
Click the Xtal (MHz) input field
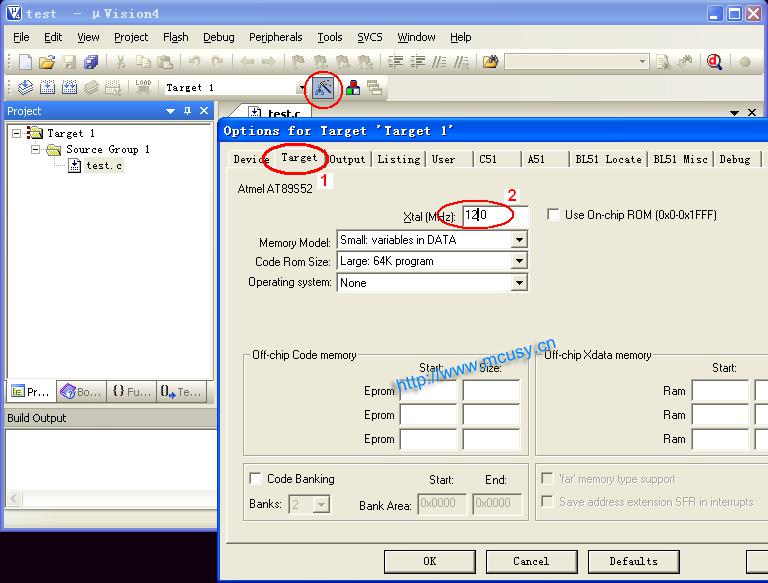495,215
